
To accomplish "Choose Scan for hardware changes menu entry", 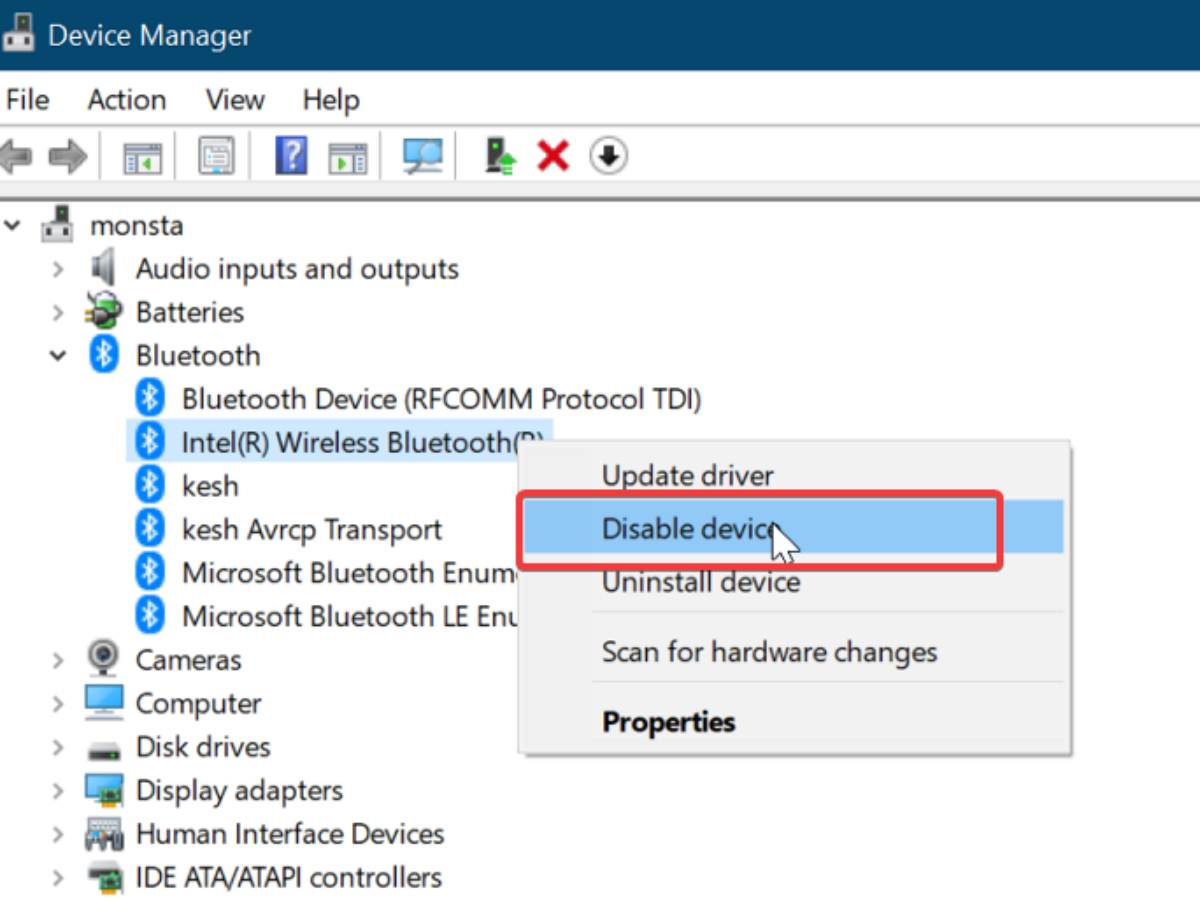I will 794,652.
